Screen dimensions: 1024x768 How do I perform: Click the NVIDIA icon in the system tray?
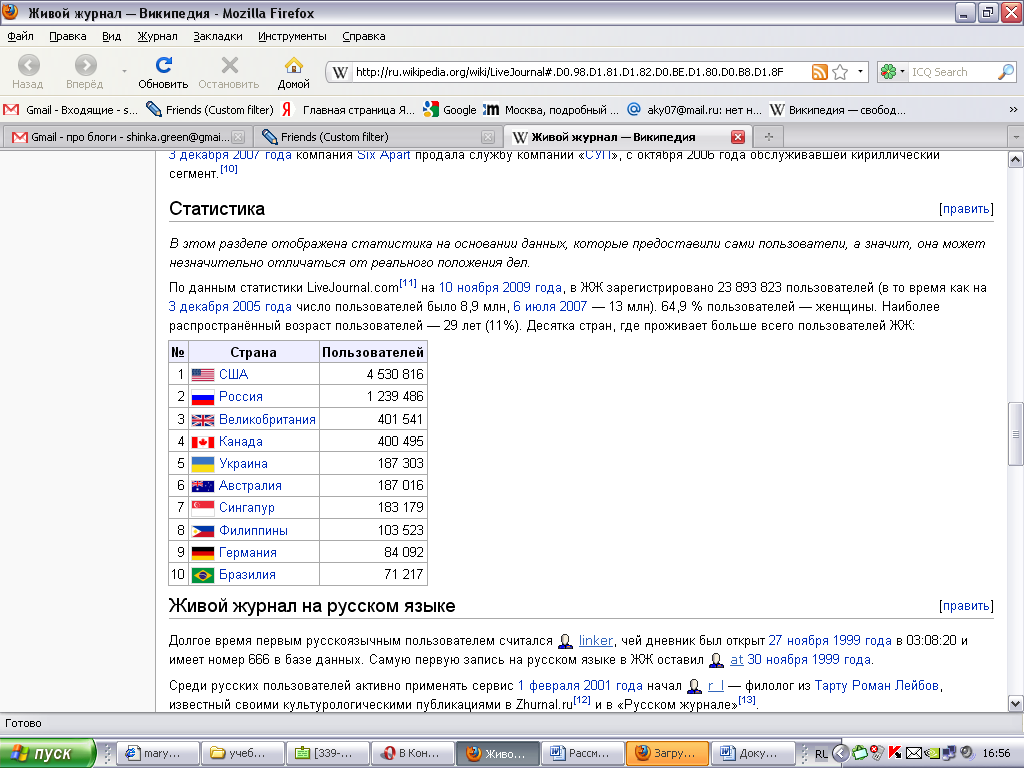tap(932, 753)
